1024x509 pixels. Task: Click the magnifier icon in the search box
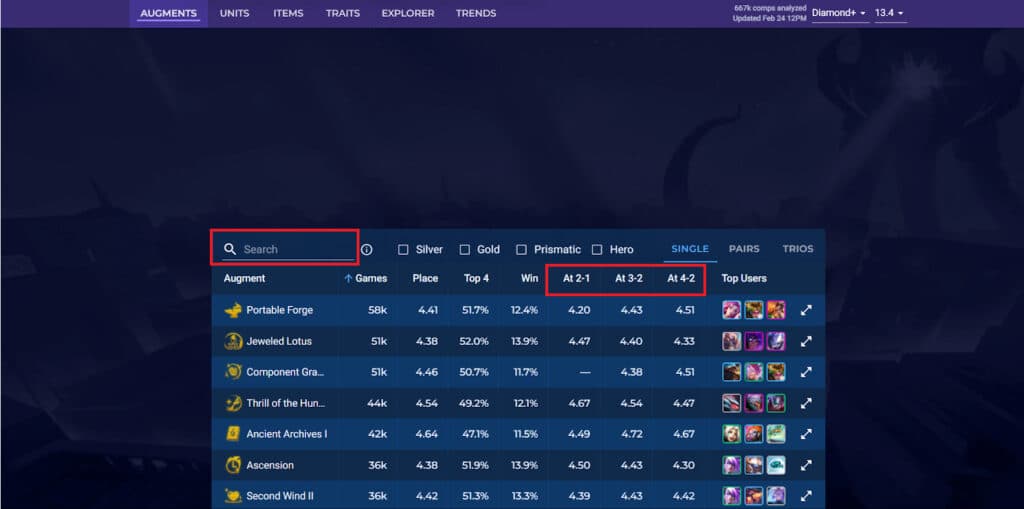(x=230, y=249)
